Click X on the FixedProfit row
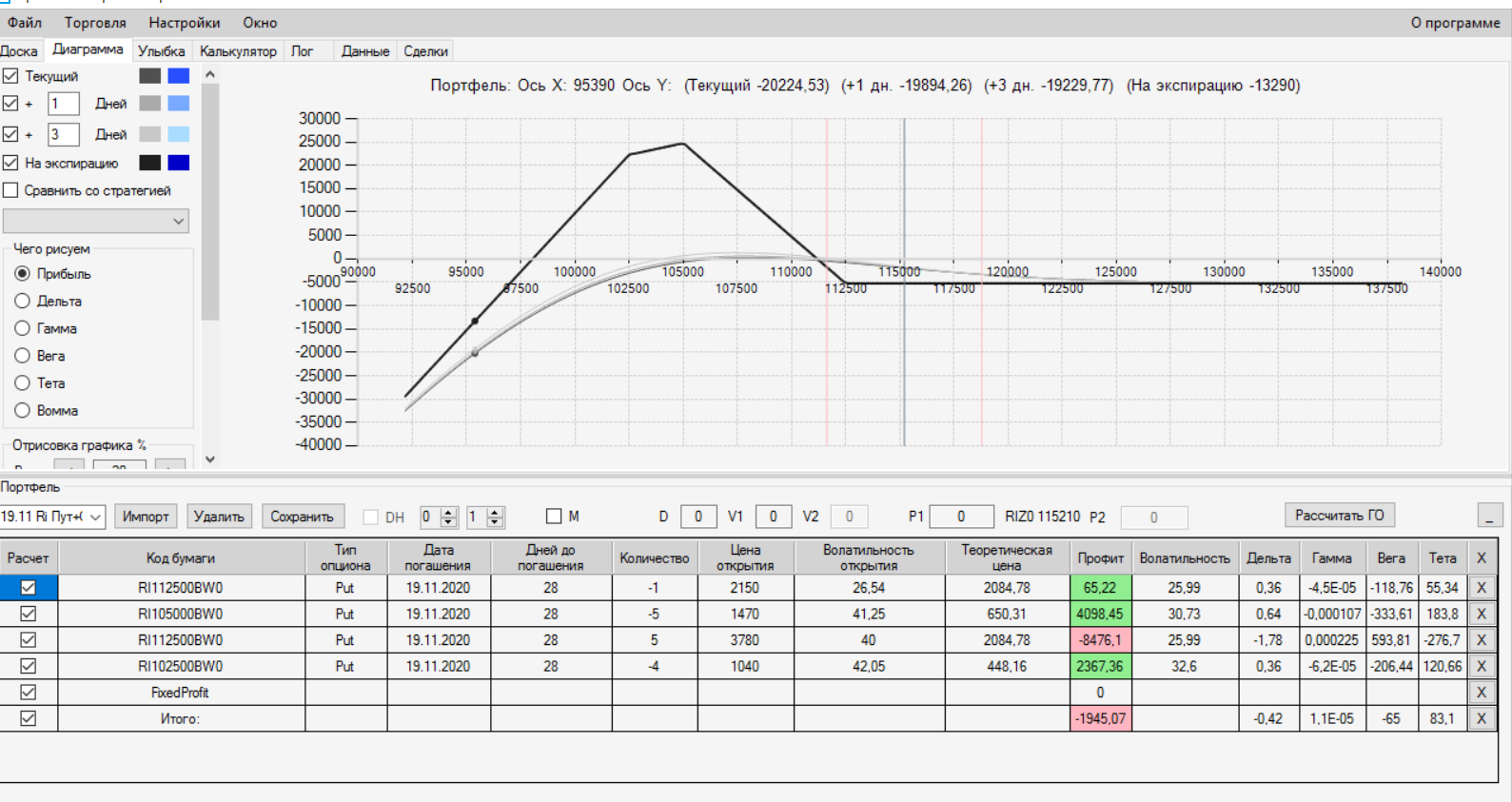1512x802 pixels. click(1482, 693)
